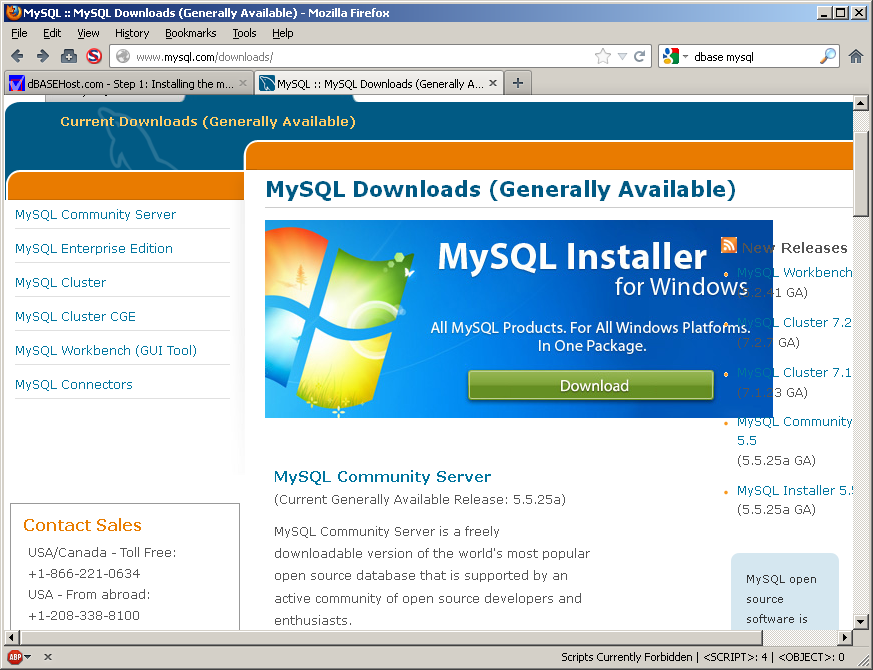Click the Contact Sales heading
Screen dimensions: 873x670
click(82, 525)
